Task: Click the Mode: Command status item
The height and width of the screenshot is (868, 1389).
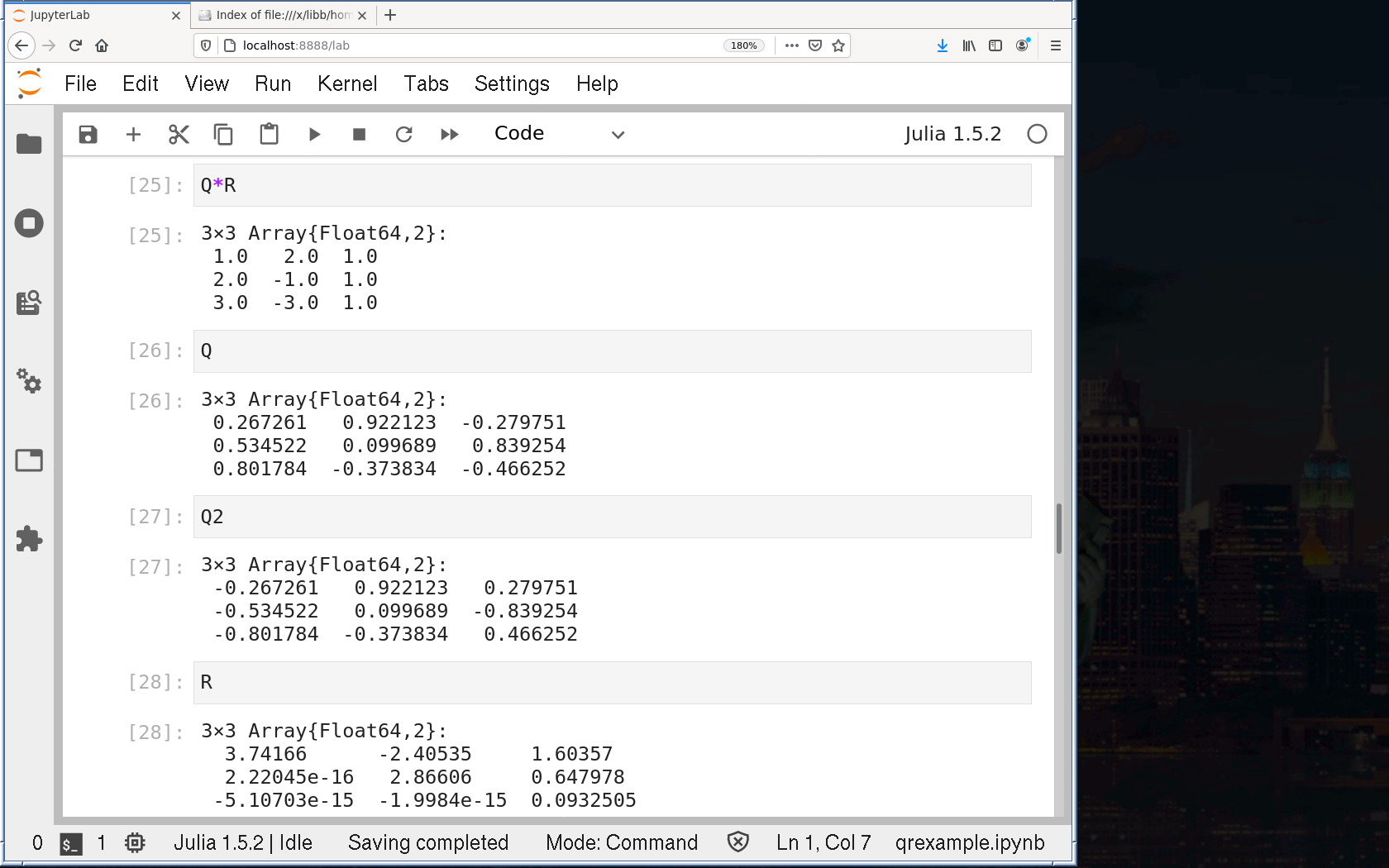Action: point(621,842)
